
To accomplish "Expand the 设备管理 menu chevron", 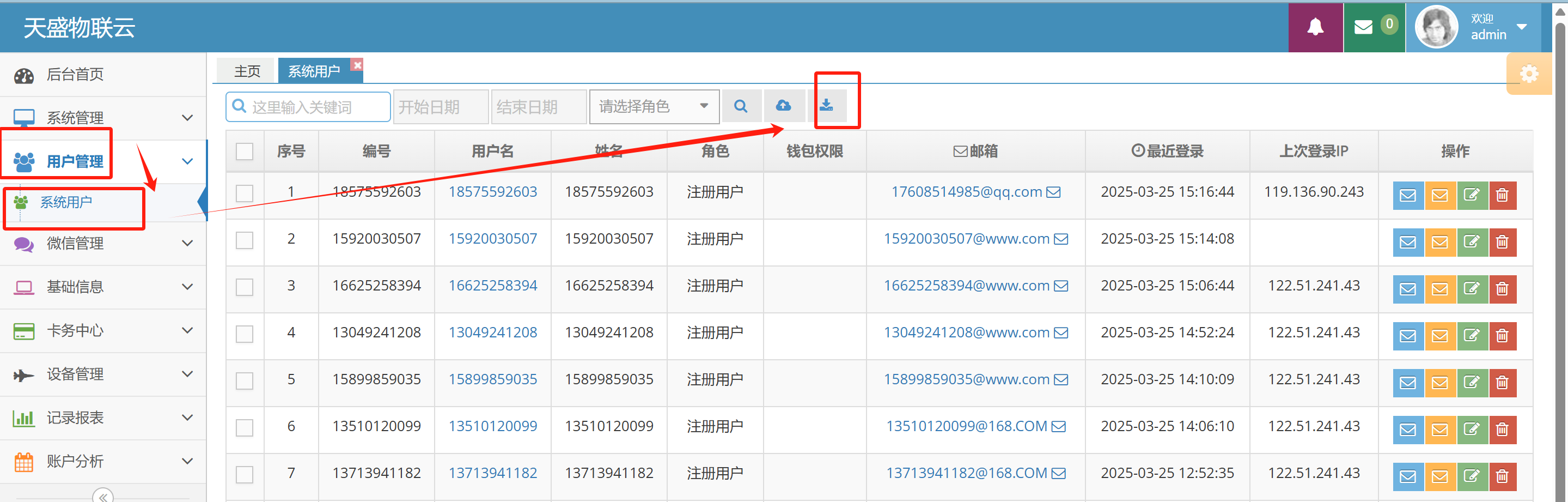I will coord(187,374).
